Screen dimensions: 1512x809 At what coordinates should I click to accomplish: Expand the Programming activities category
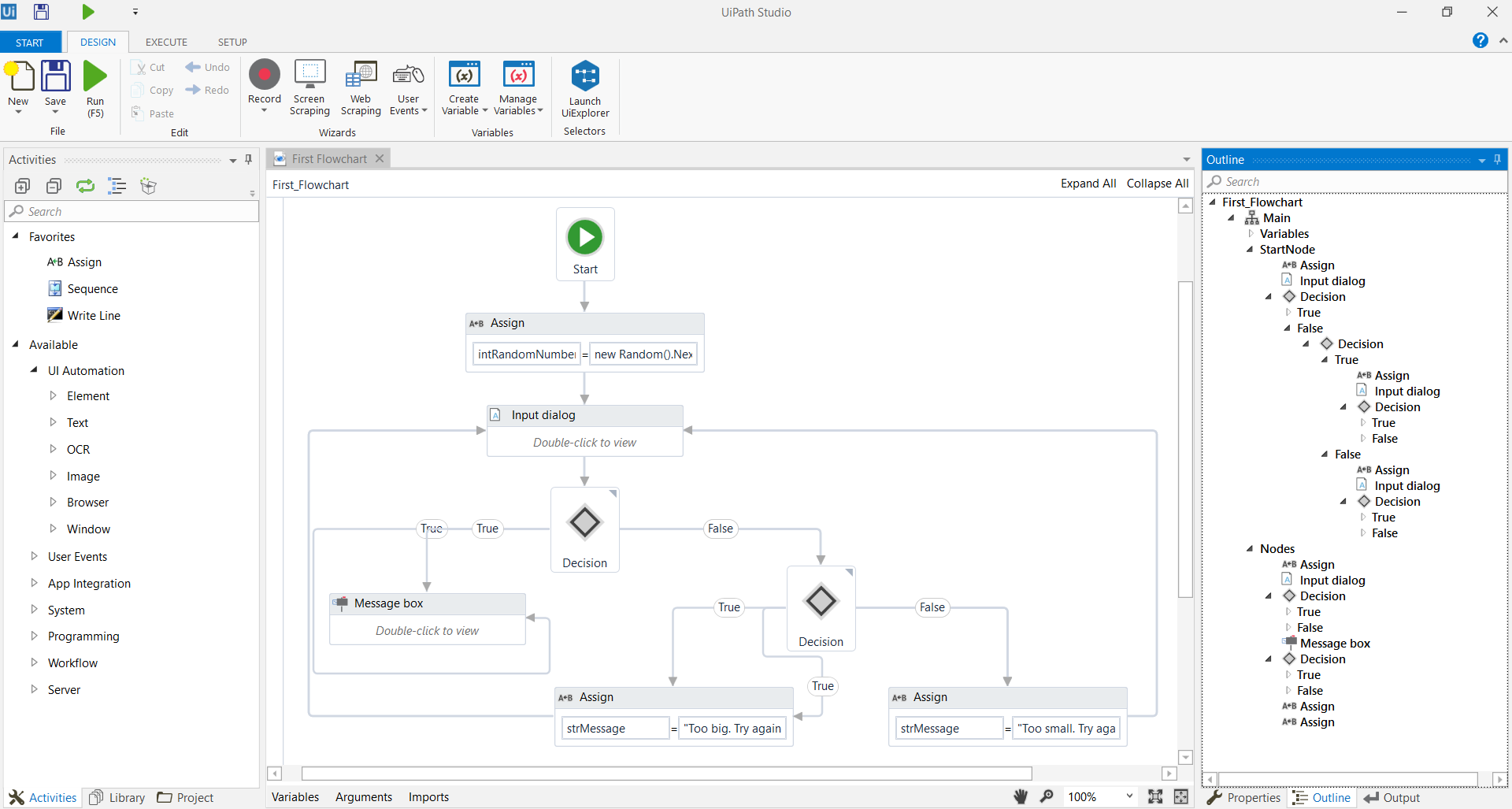click(34, 636)
